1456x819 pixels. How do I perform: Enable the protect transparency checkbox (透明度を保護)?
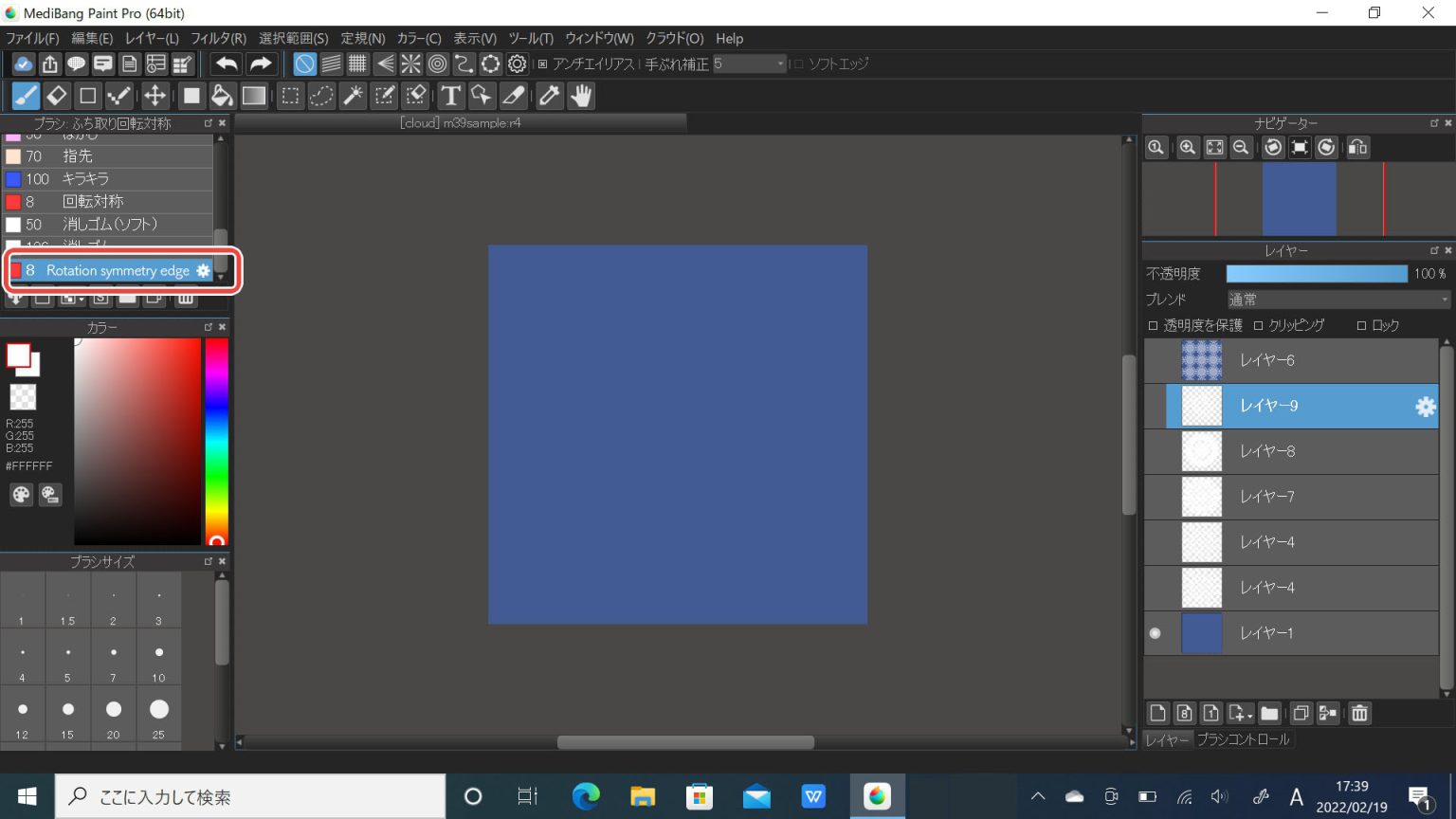pos(1153,325)
